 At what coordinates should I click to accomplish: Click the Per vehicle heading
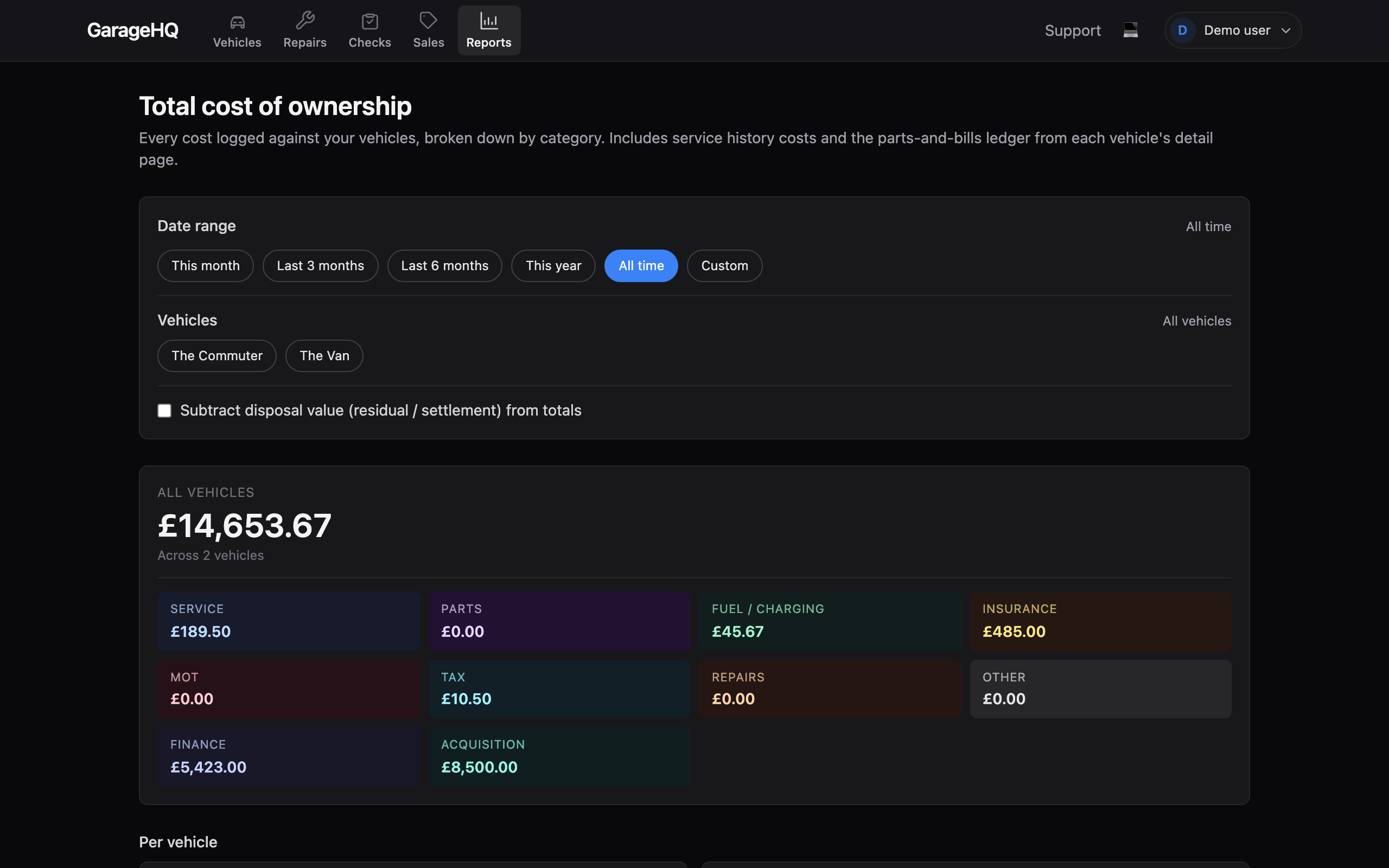click(x=178, y=842)
